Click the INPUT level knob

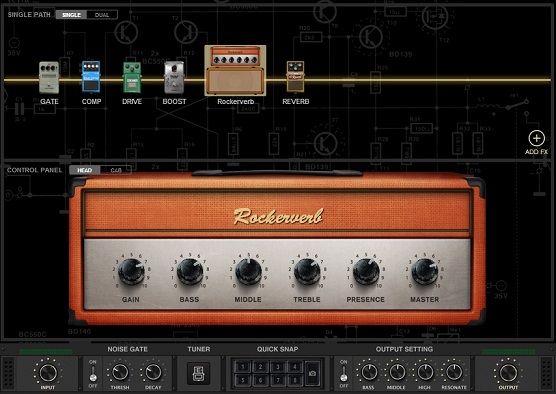tap(48, 372)
